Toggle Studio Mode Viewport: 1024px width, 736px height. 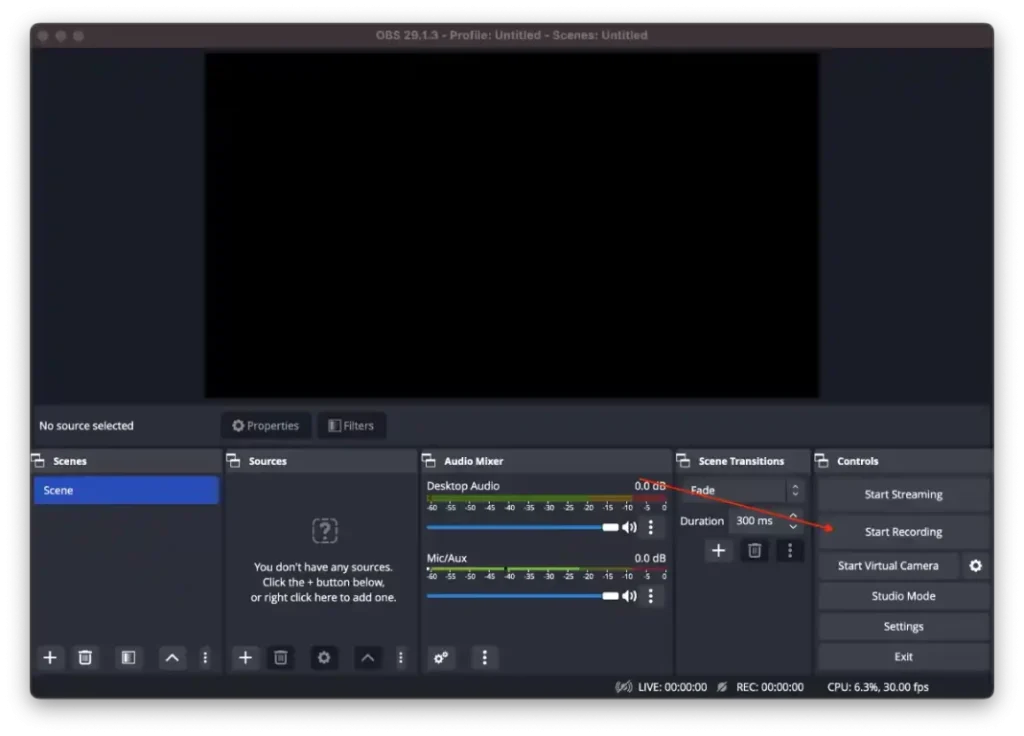tap(904, 596)
